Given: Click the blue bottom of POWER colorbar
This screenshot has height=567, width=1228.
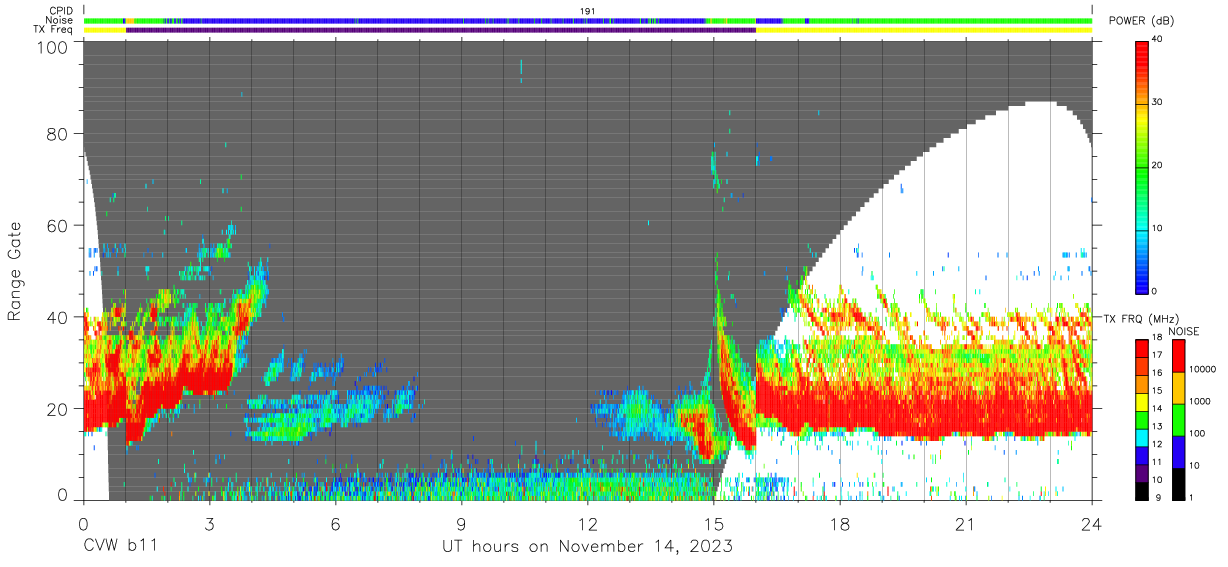Looking at the screenshot, I should click(x=1142, y=284).
